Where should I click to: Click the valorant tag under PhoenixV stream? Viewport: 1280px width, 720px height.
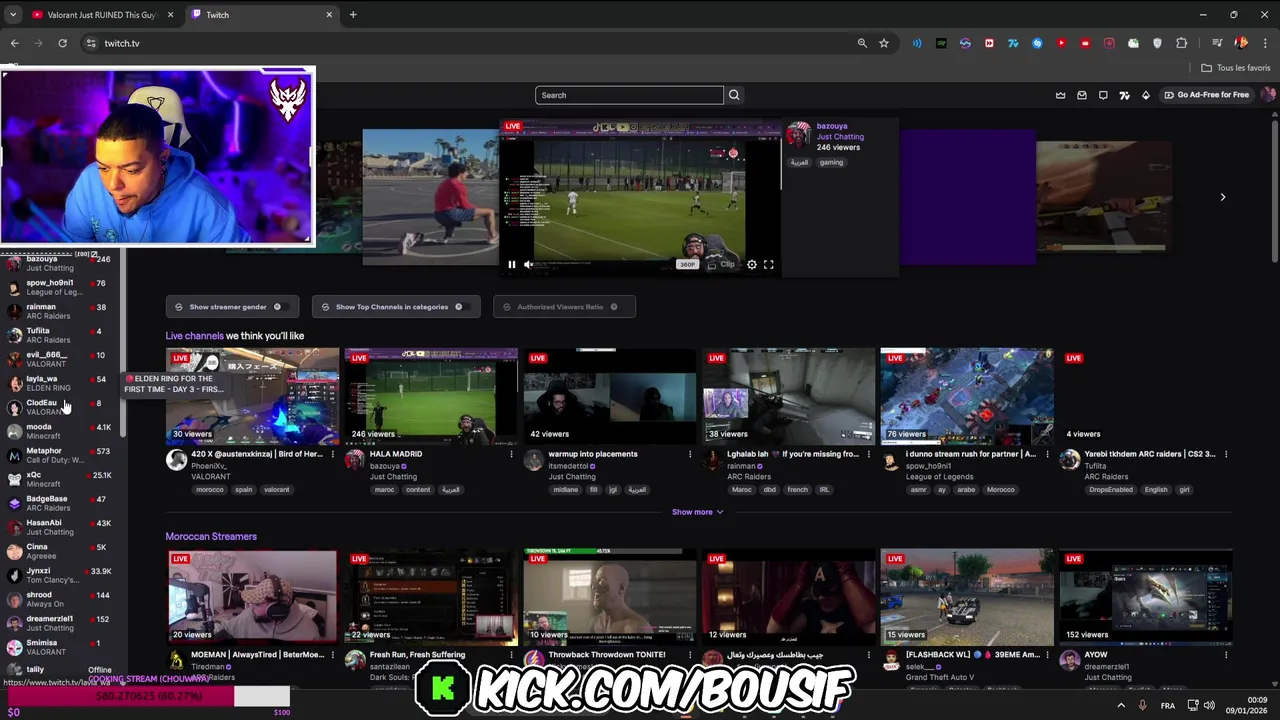277,490
